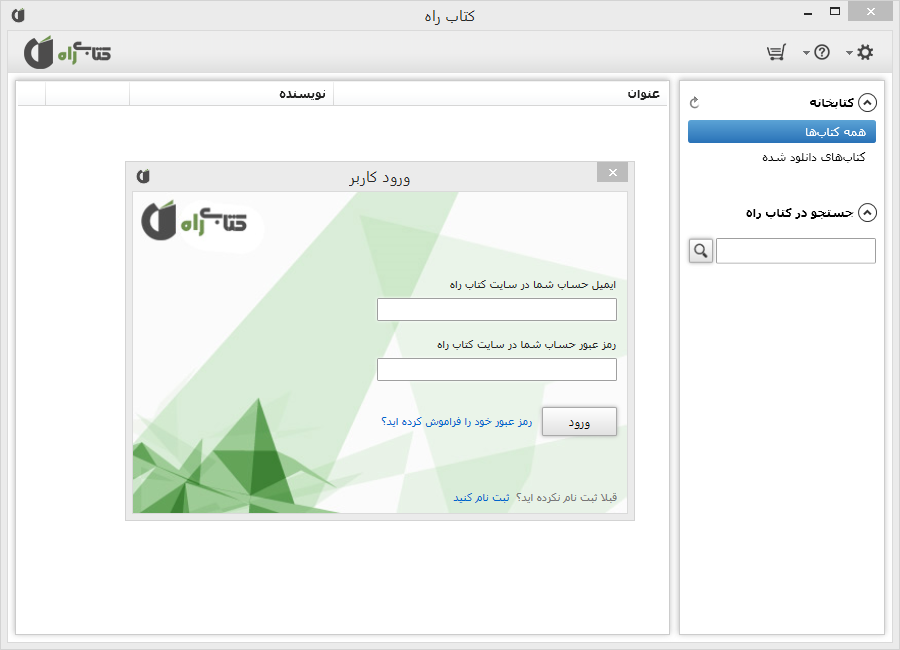Expand the dropdown arrow beside help icon
900x650 pixels.
click(806, 53)
